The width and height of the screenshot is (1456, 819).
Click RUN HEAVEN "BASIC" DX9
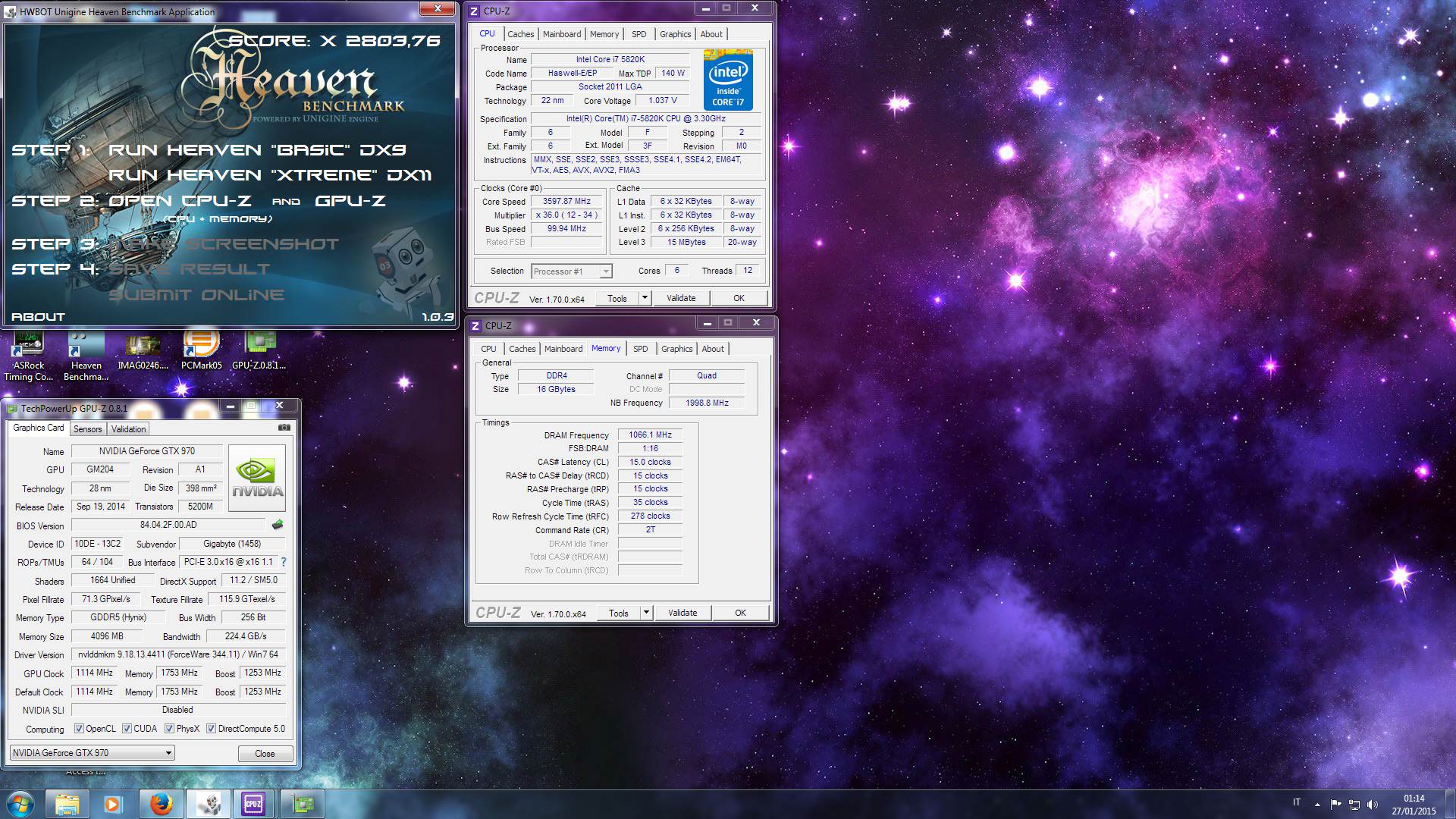(x=257, y=150)
